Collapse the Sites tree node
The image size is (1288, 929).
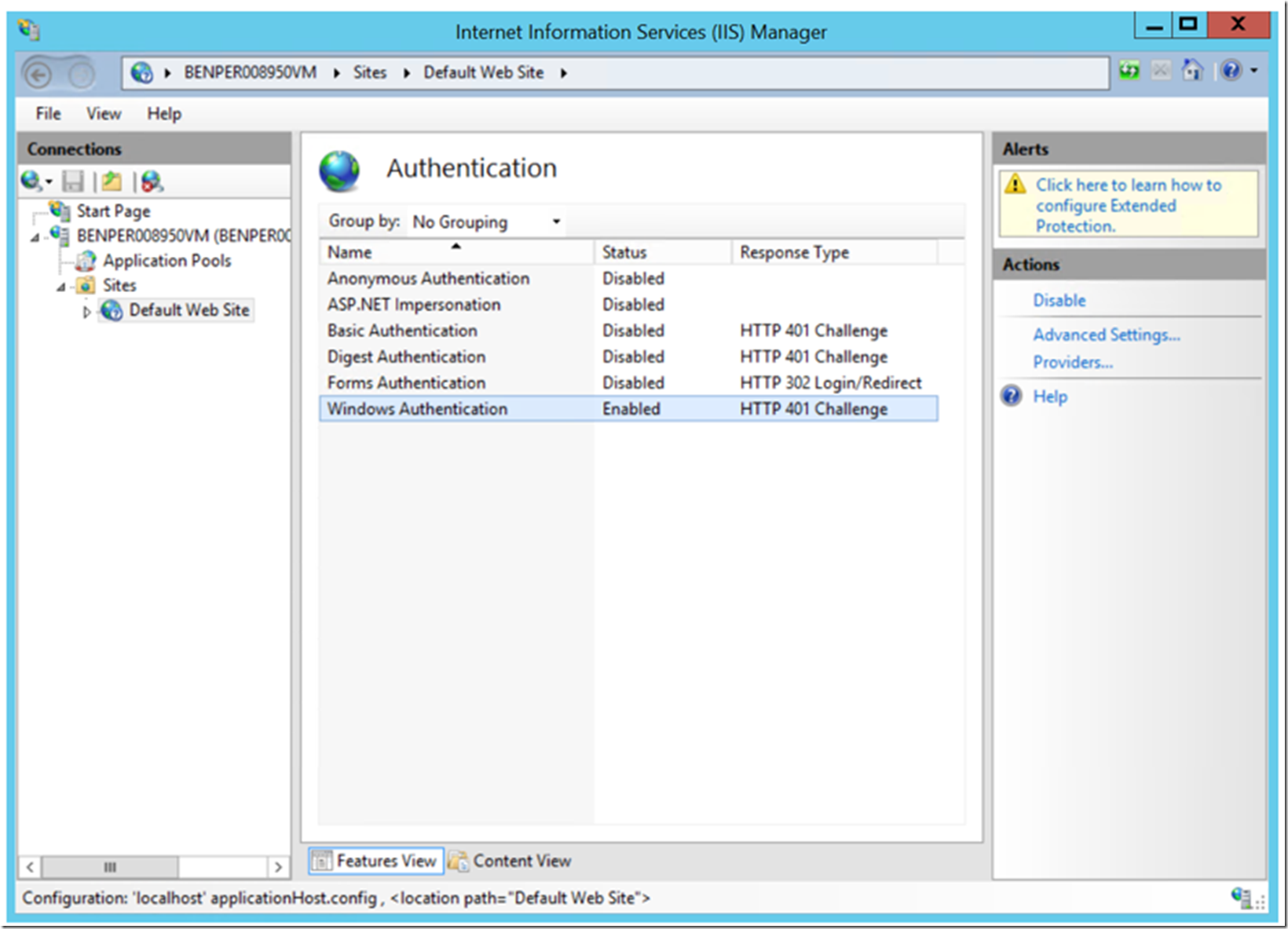pos(60,287)
